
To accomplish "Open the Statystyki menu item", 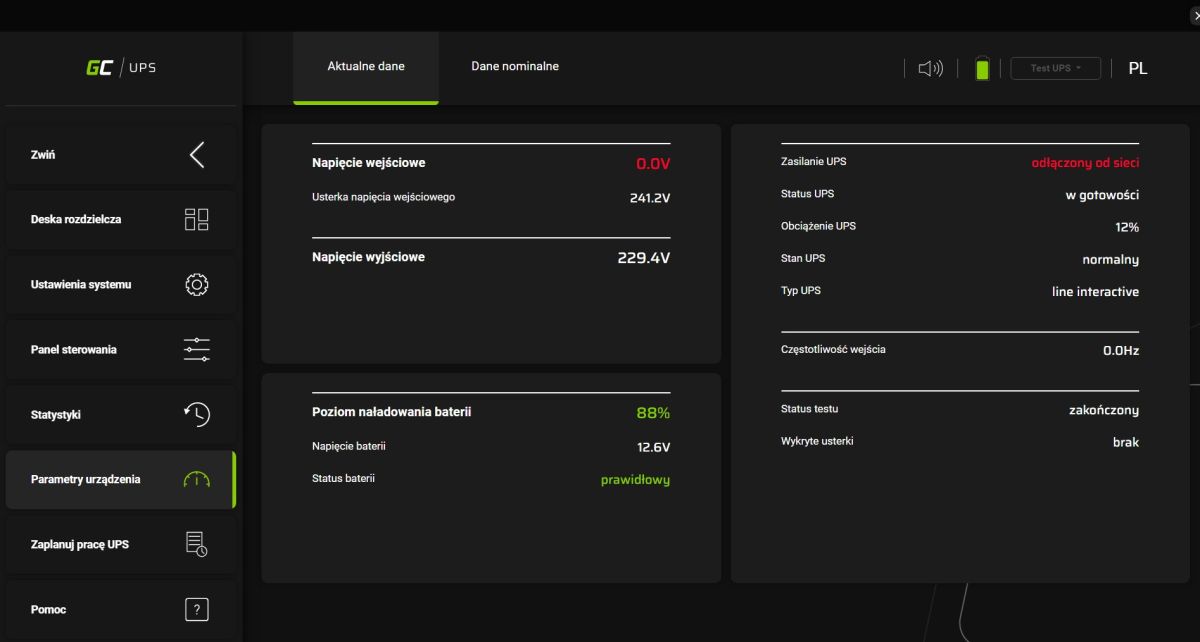I will 57,415.
